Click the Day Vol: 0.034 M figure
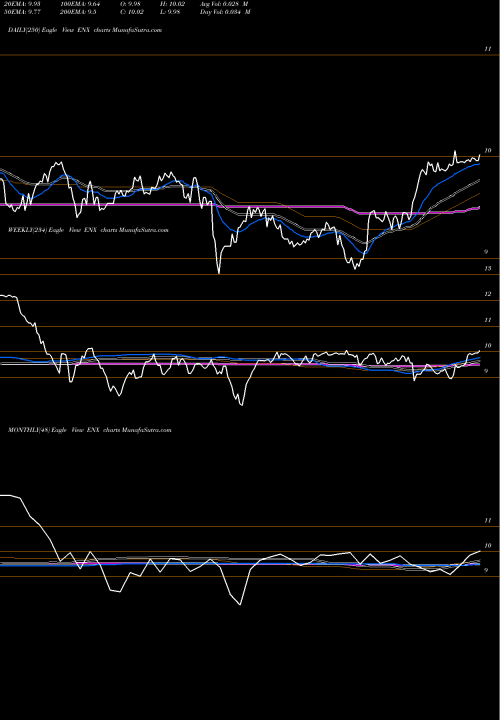Image resolution: width=500 pixels, height=720 pixels. (x=225, y=12)
